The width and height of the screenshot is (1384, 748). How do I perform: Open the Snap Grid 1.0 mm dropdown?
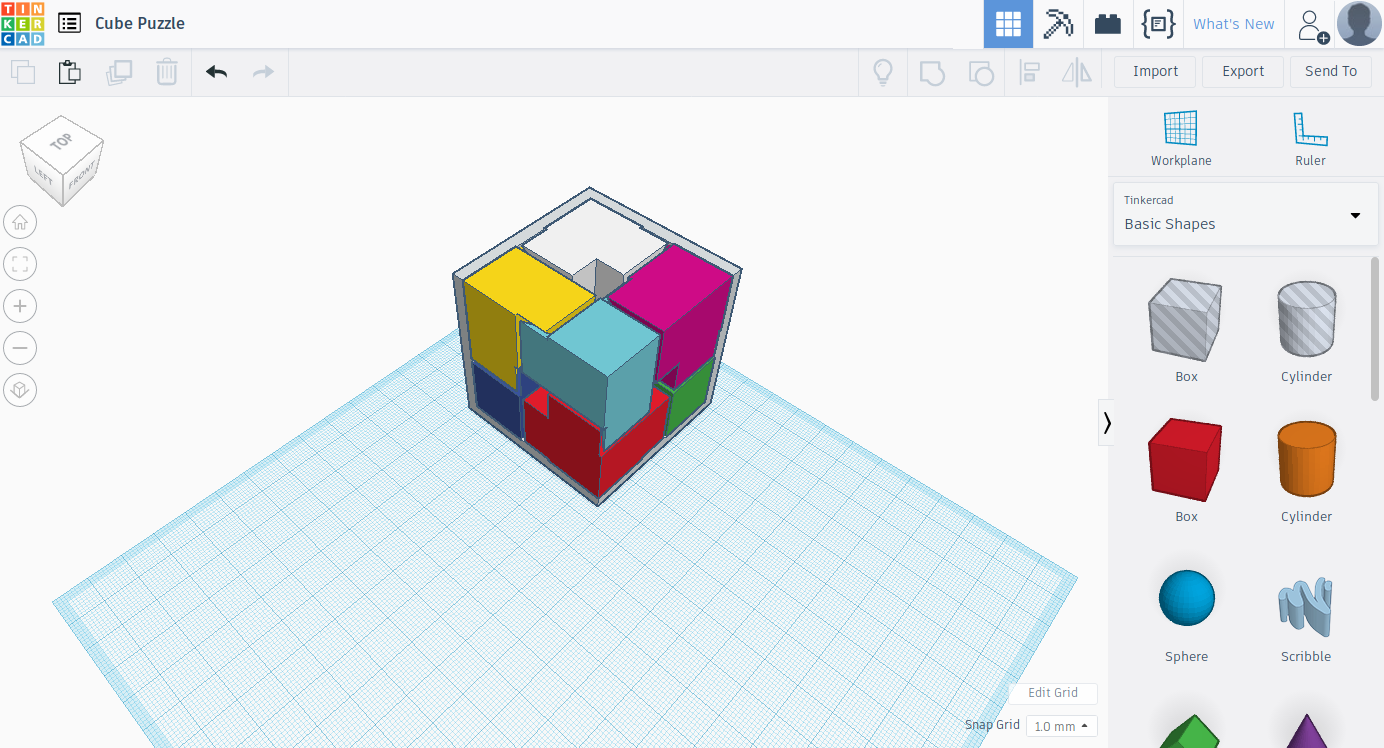(1062, 726)
